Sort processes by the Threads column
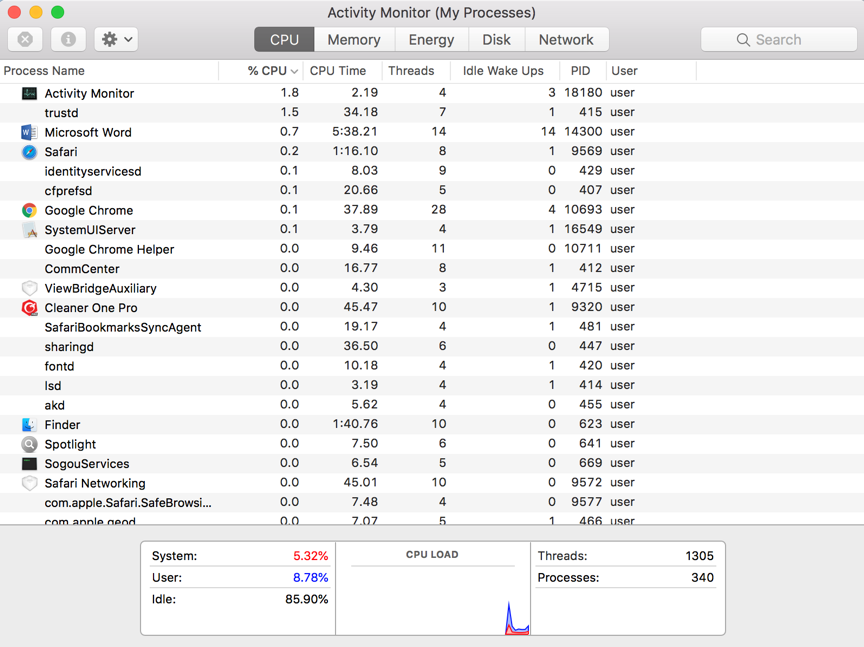Image resolution: width=864 pixels, height=647 pixels. point(411,71)
